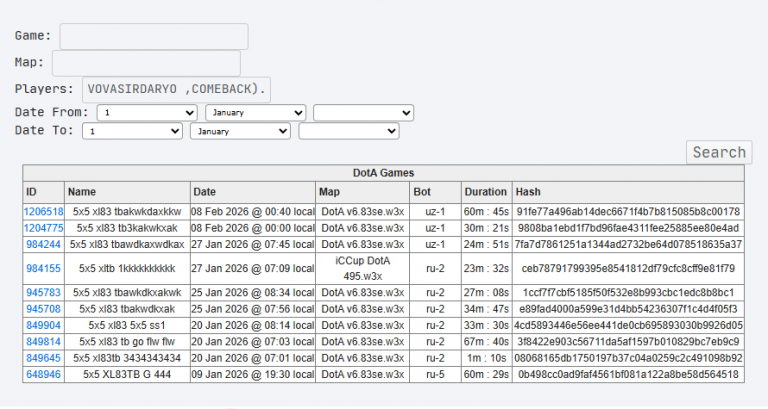Open the Date To day dropdown
The image size is (768, 409).
coord(132,131)
